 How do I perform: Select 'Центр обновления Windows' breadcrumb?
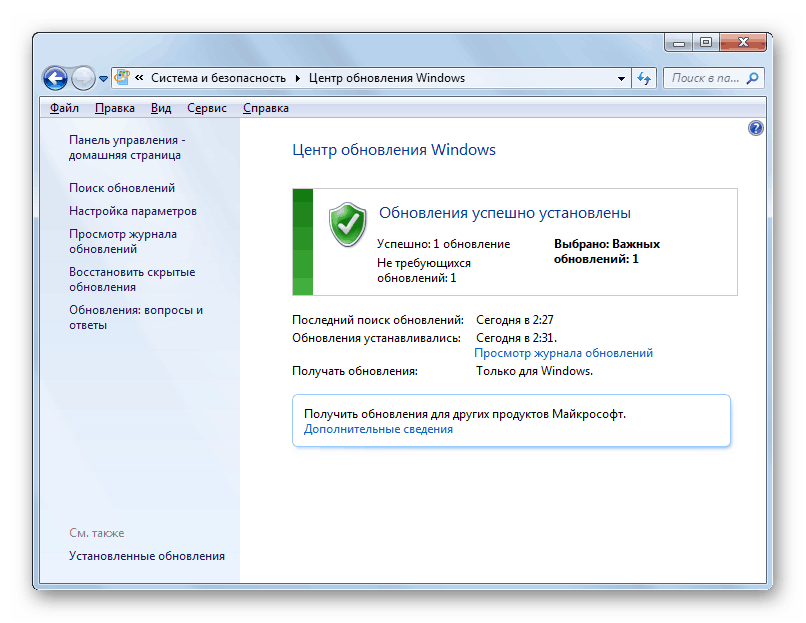click(387, 78)
